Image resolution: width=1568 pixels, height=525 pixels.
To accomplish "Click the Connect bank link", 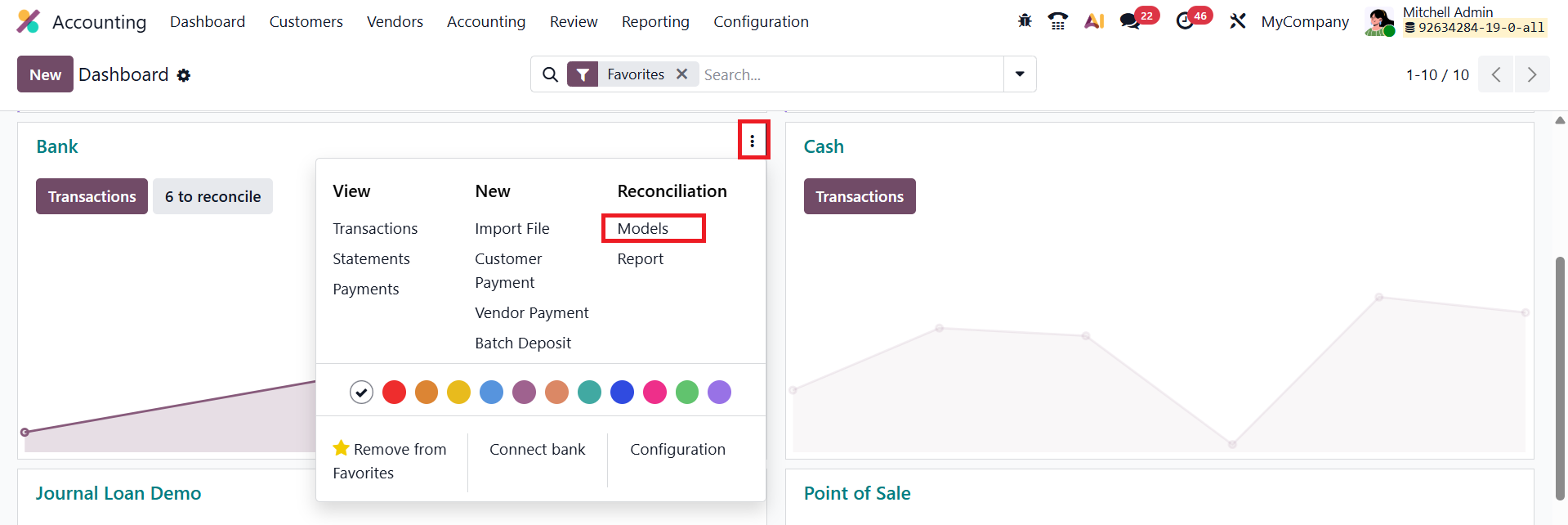I will coord(537,450).
